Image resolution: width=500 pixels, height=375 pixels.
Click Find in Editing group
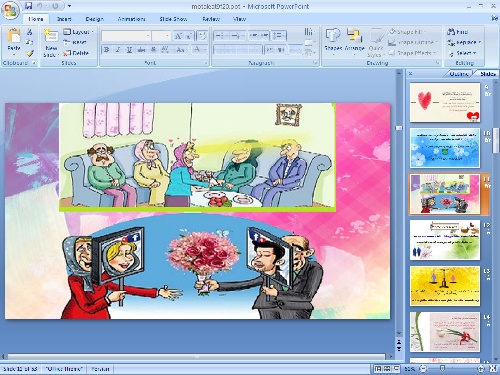458,32
